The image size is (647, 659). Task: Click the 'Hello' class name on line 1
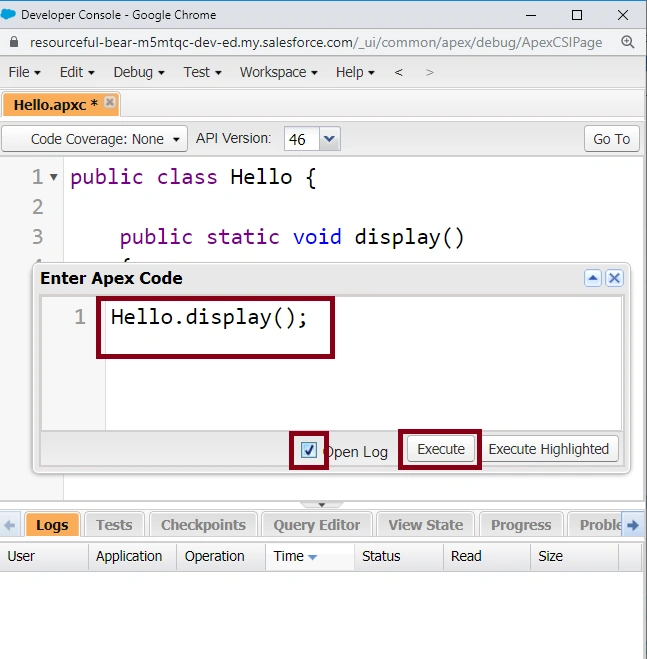261,177
